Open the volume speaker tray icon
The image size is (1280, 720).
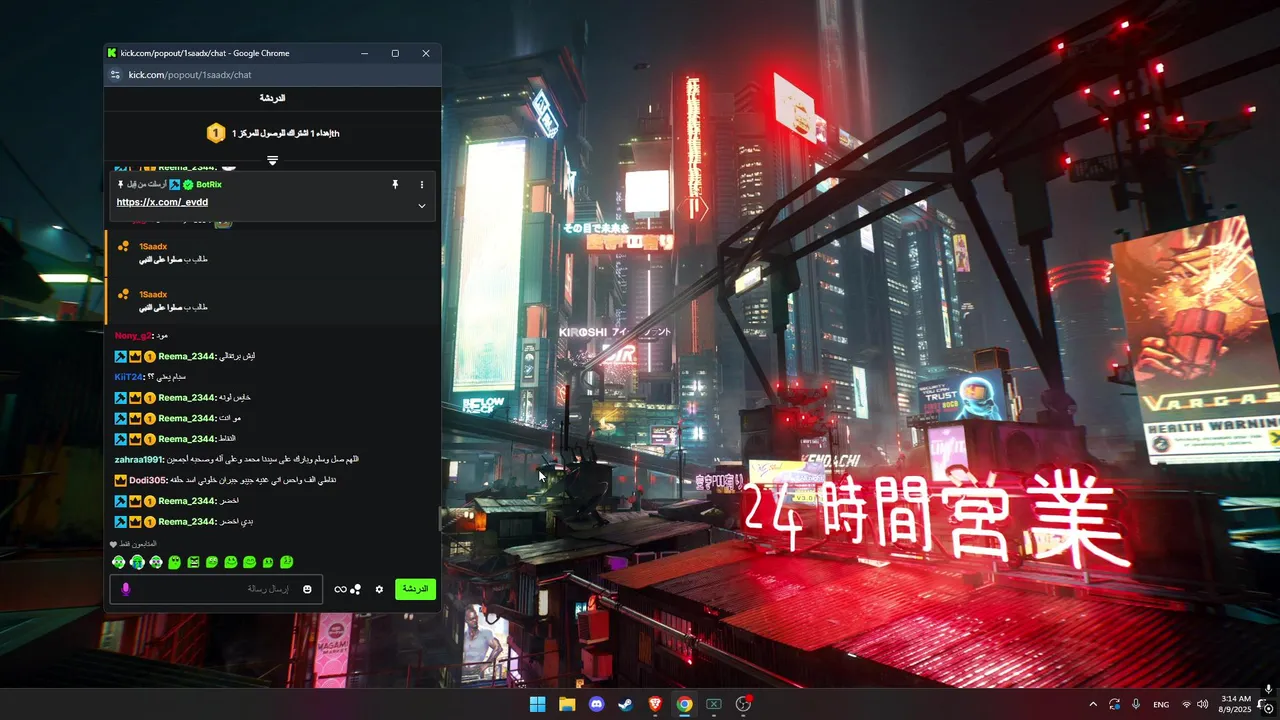[1203, 704]
